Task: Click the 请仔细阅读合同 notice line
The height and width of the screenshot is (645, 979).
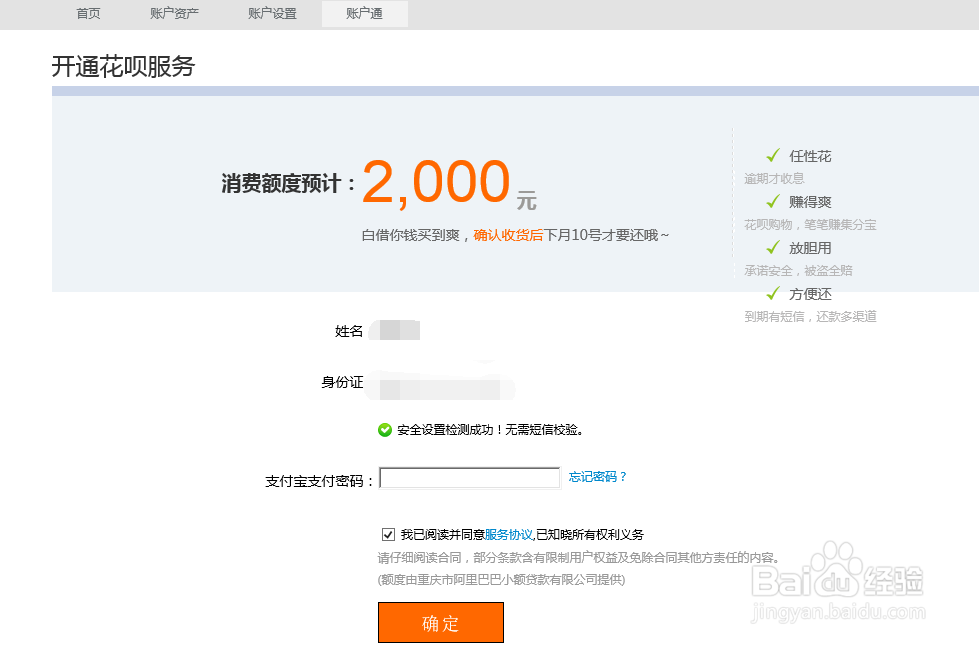Action: pos(578,558)
